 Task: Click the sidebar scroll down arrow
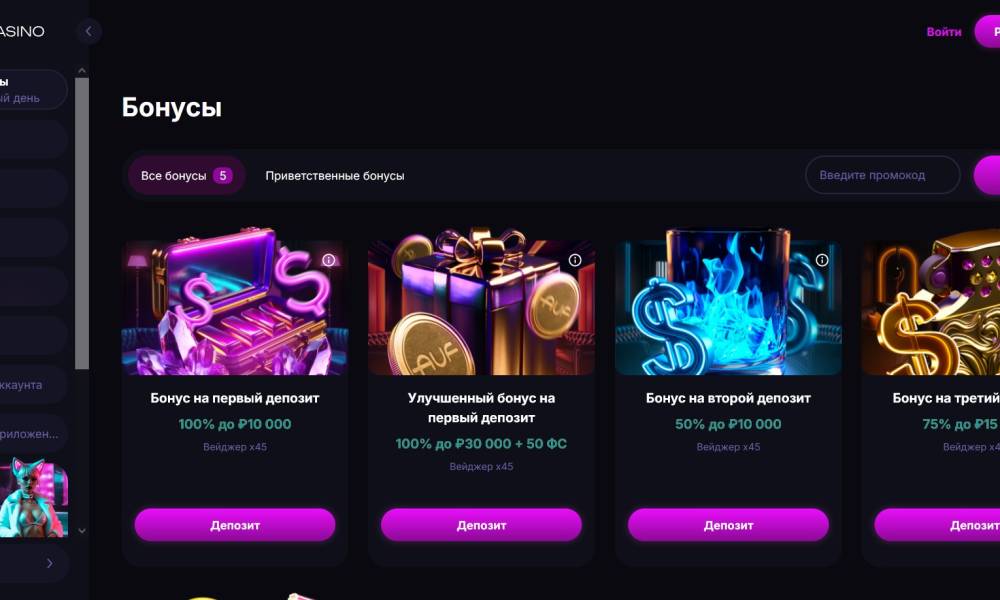tap(82, 530)
